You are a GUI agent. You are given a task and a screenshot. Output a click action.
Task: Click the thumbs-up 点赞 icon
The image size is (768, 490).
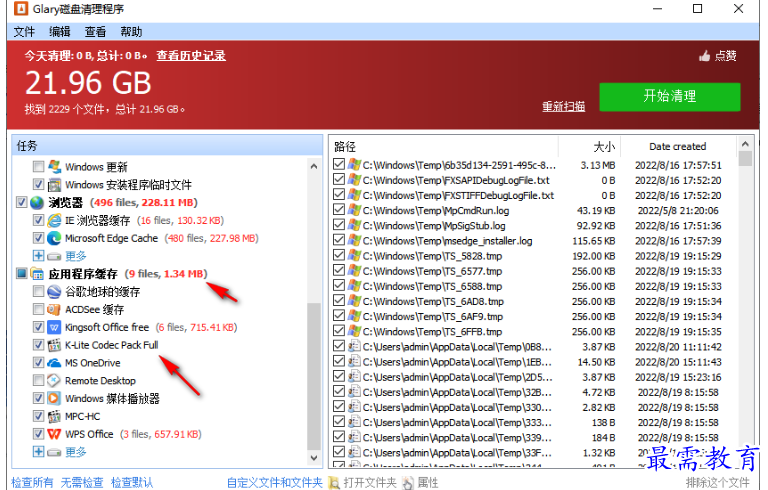(704, 56)
